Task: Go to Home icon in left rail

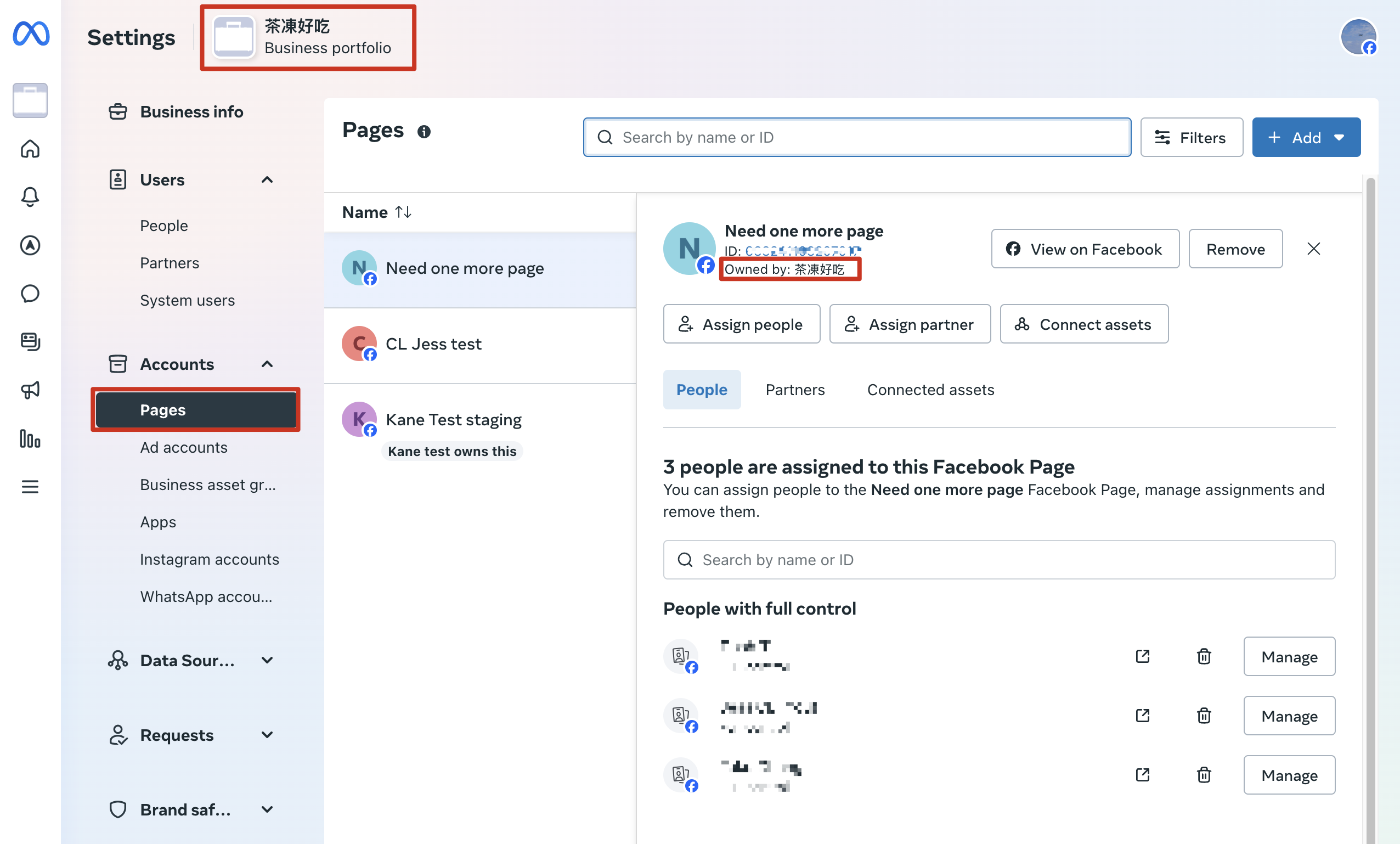Action: (30, 149)
